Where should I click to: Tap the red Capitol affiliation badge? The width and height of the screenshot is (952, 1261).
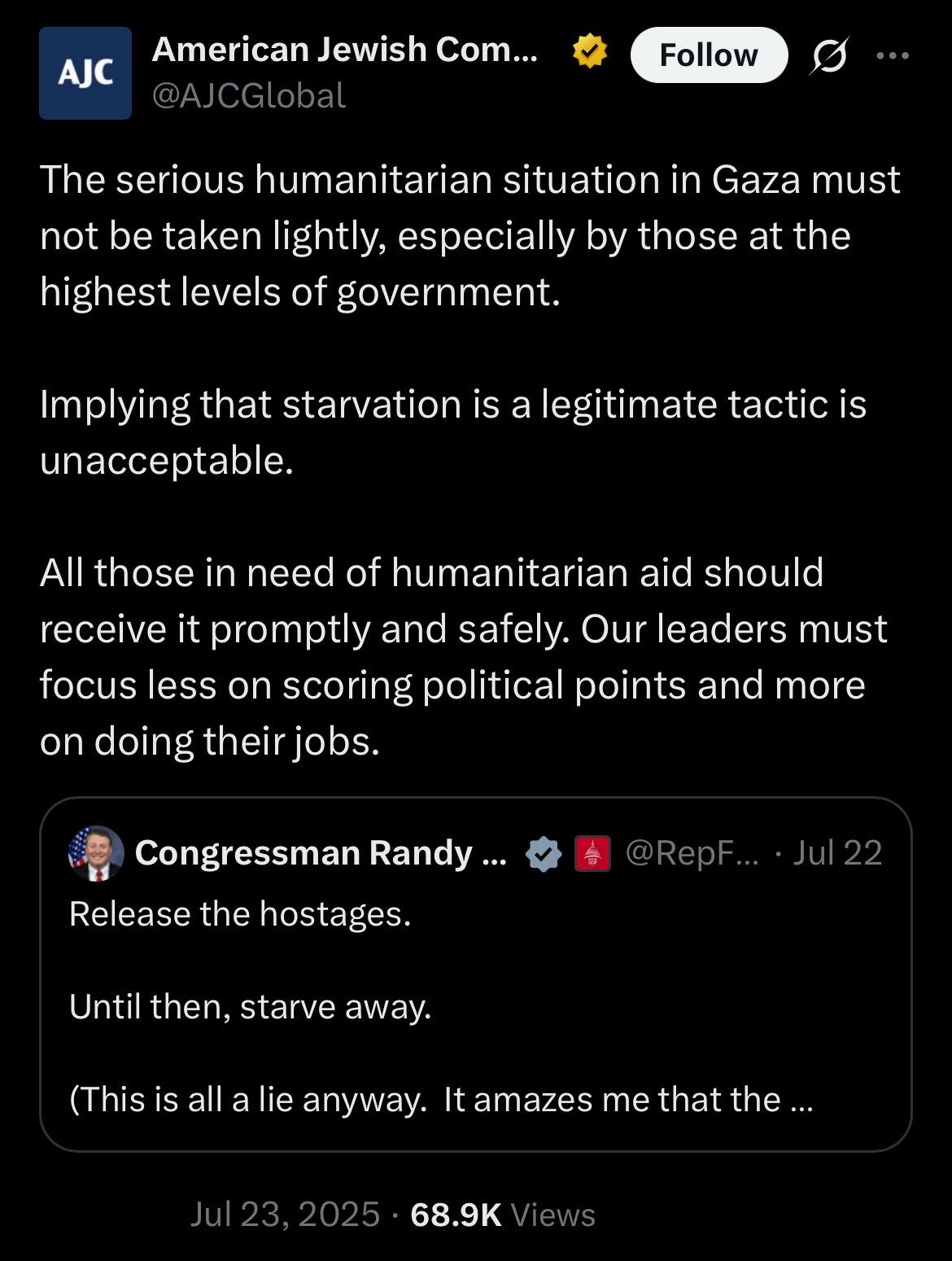tap(593, 854)
